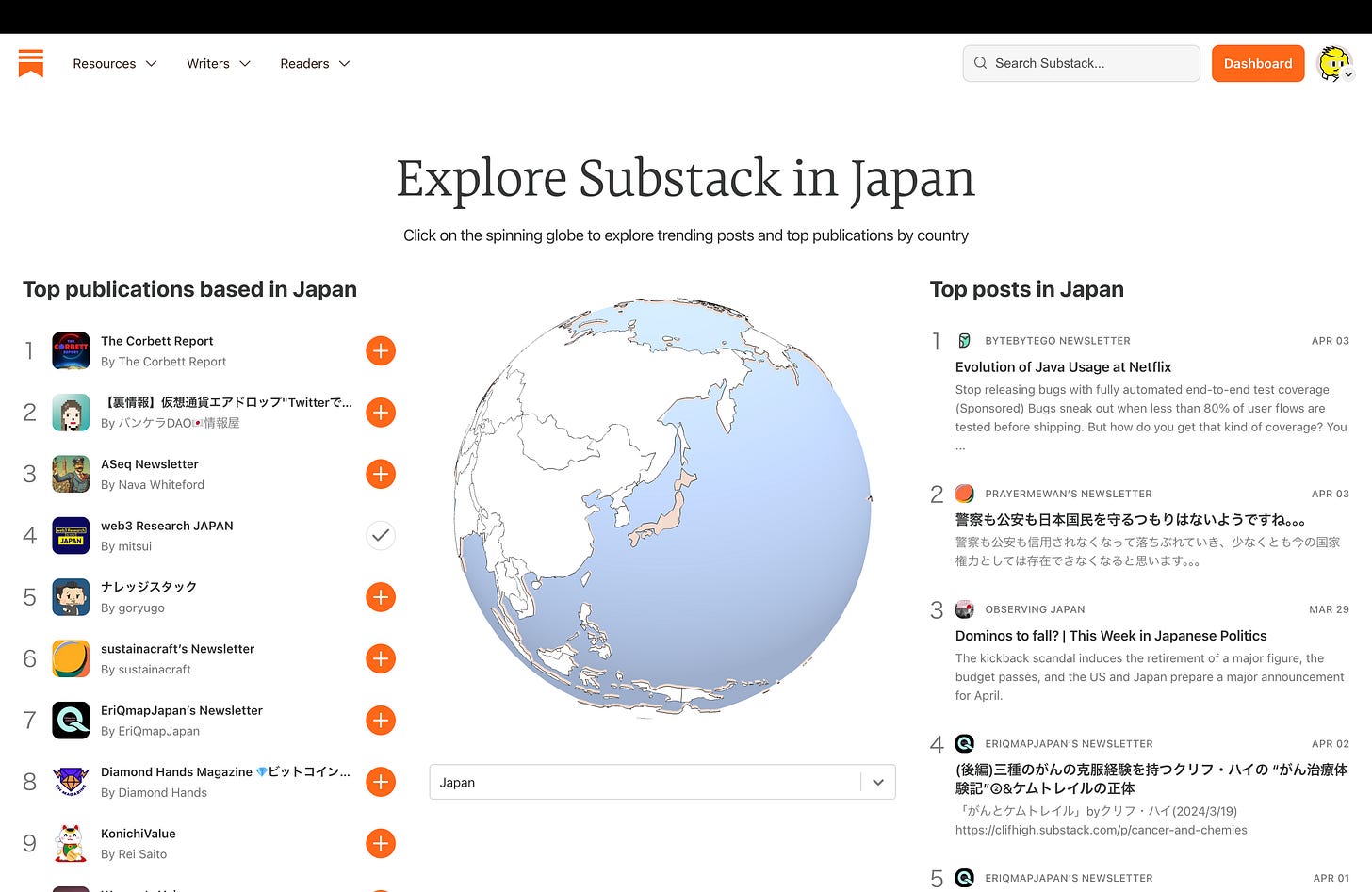1372x892 pixels.
Task: Click the search magnifier icon
Action: 980,63
